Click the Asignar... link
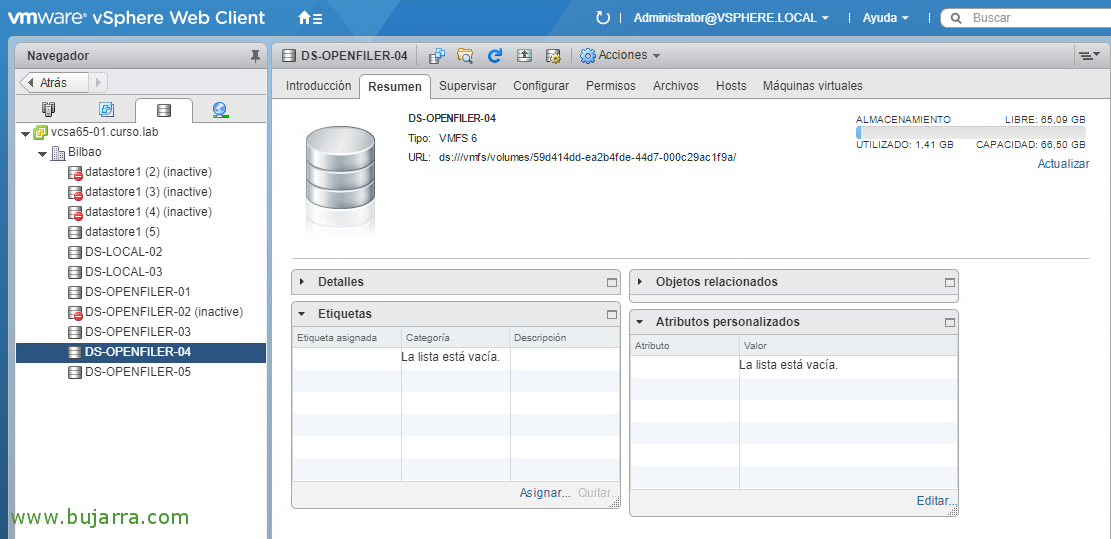Screen dimensions: 1111x539 (x=545, y=494)
